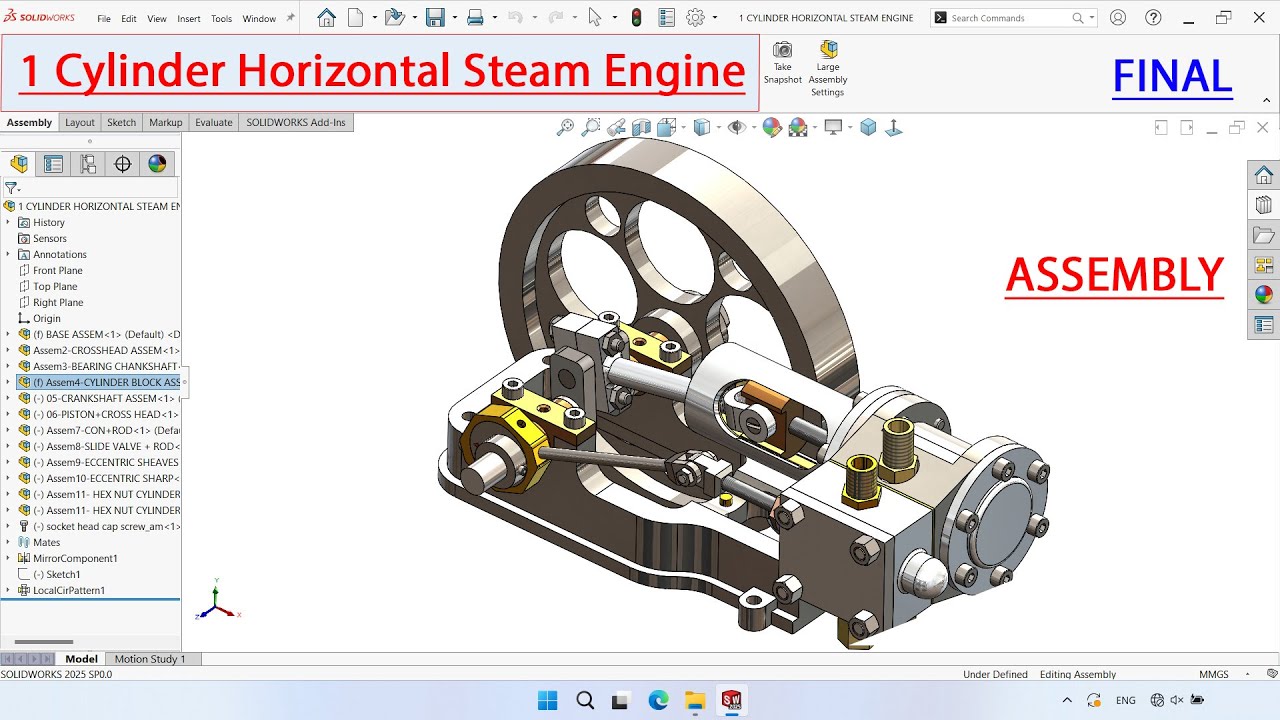Open the ConfigurationManager tab icon

click(x=89, y=164)
